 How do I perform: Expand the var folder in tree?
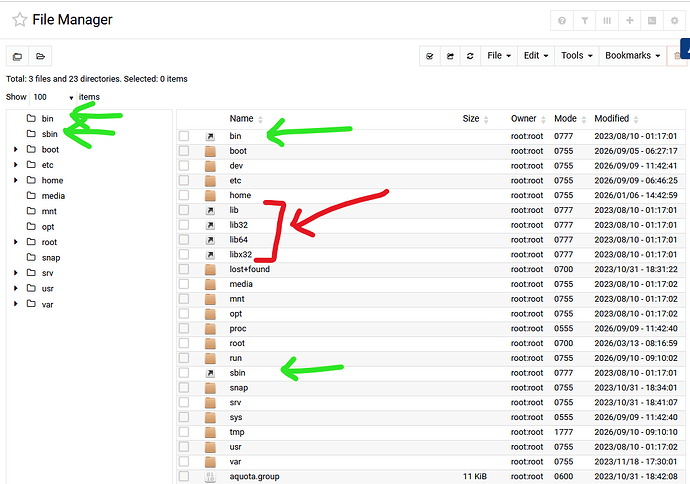tap(15, 304)
